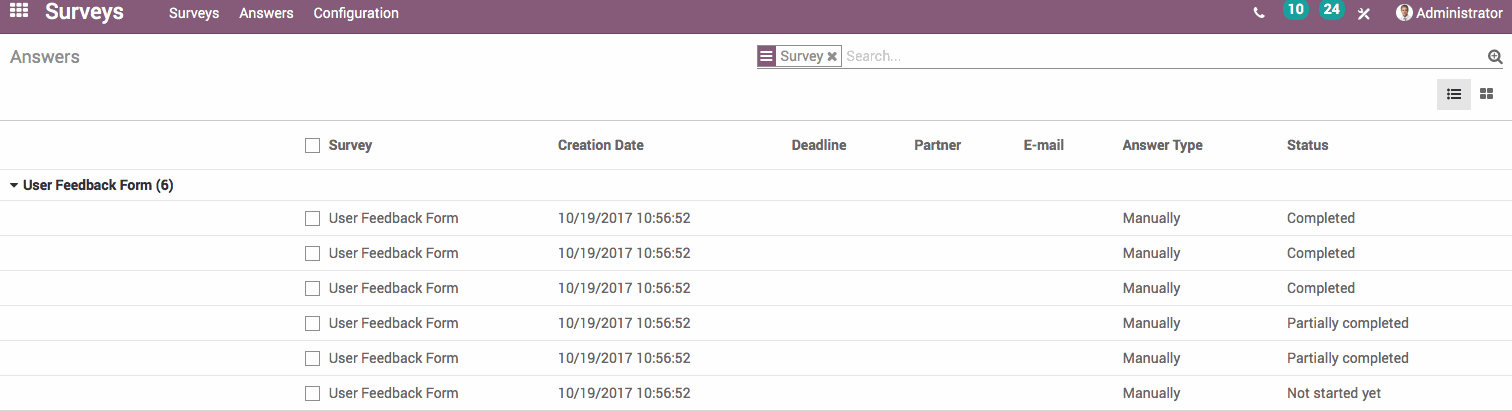This screenshot has width=1512, height=411.
Task: Sort by Status column header
Action: [1307, 146]
